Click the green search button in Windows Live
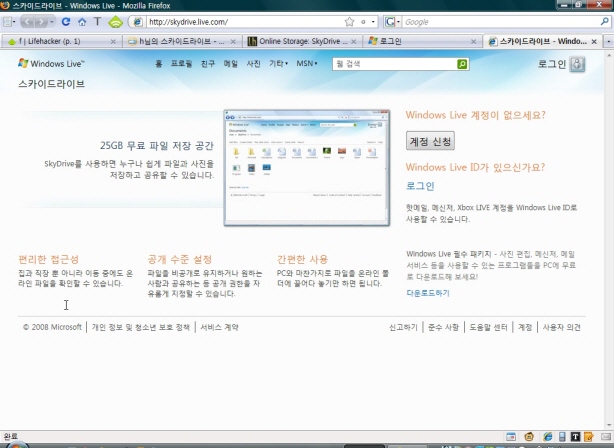 pyautogui.click(x=462, y=64)
